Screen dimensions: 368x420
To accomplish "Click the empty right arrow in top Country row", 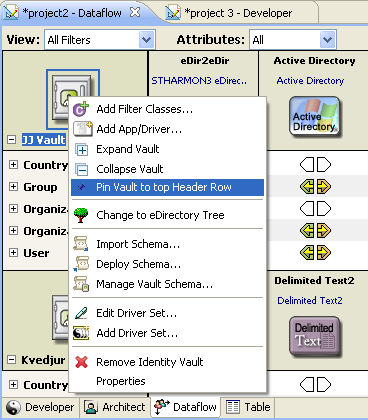I will [x=324, y=165].
